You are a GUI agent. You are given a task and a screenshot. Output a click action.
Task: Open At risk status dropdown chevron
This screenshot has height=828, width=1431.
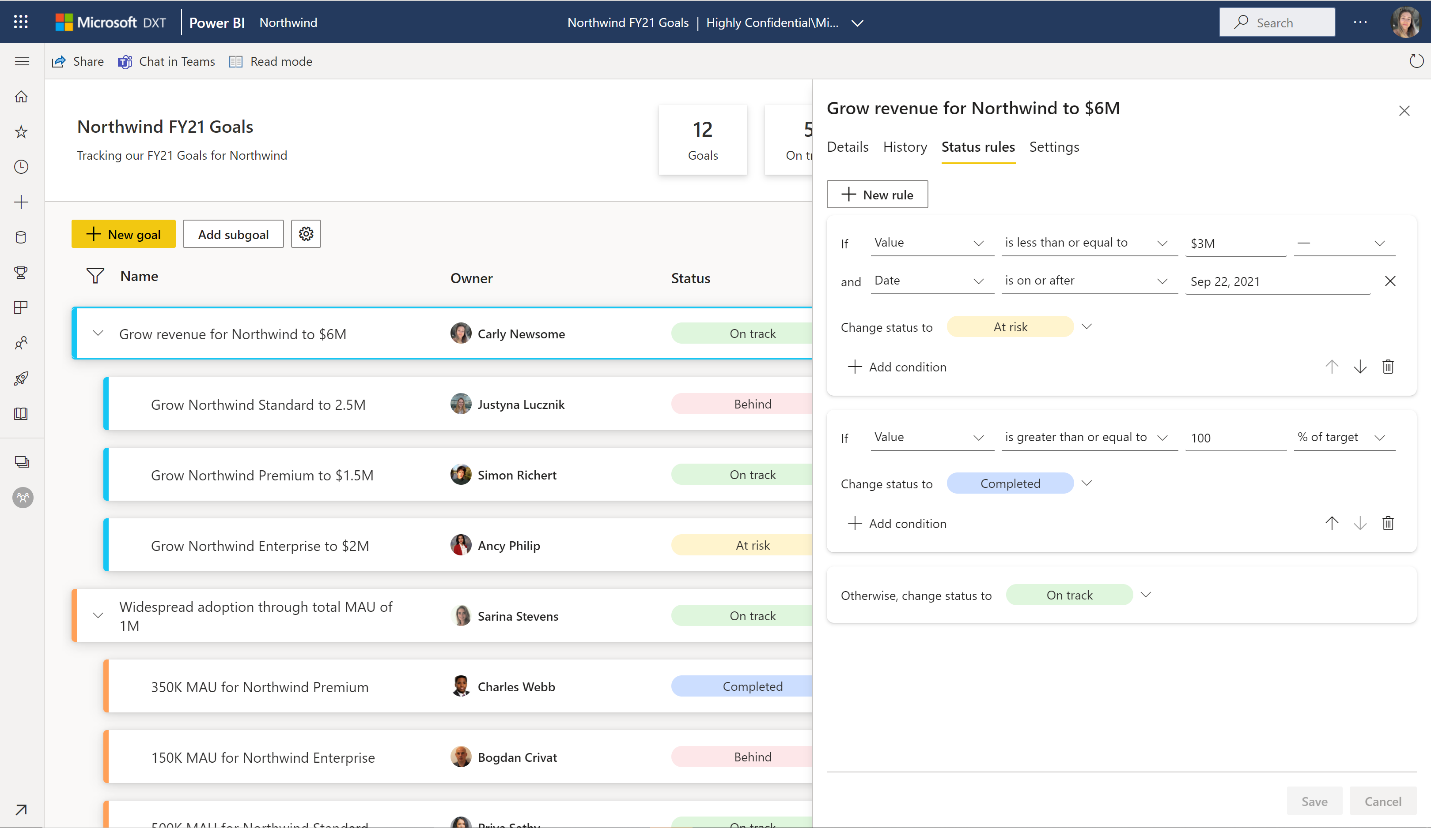coord(1087,327)
